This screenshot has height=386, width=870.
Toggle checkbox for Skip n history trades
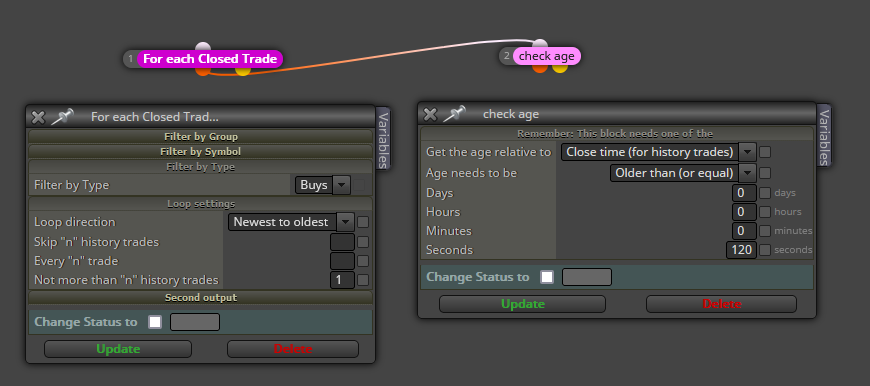coord(363,242)
